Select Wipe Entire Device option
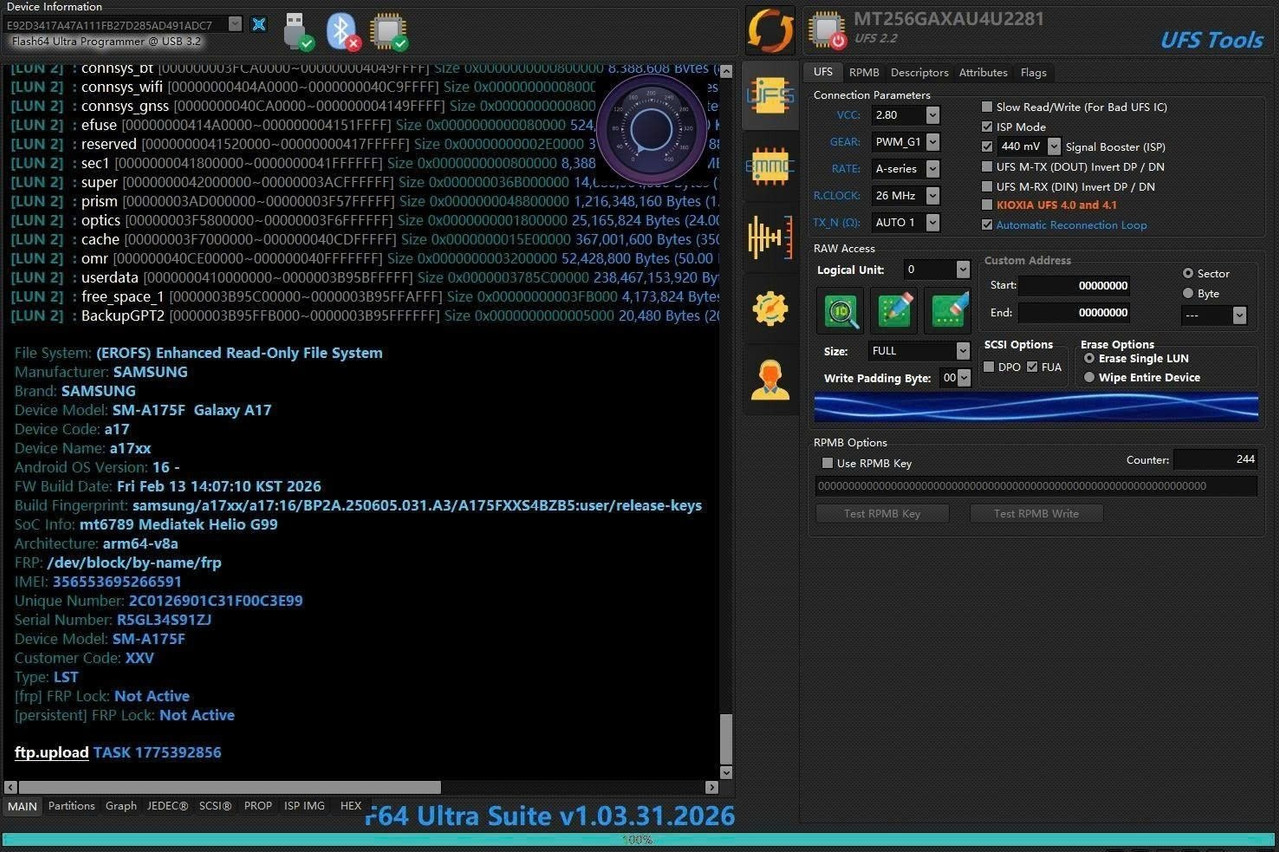The width and height of the screenshot is (1279, 852). pos(1090,377)
